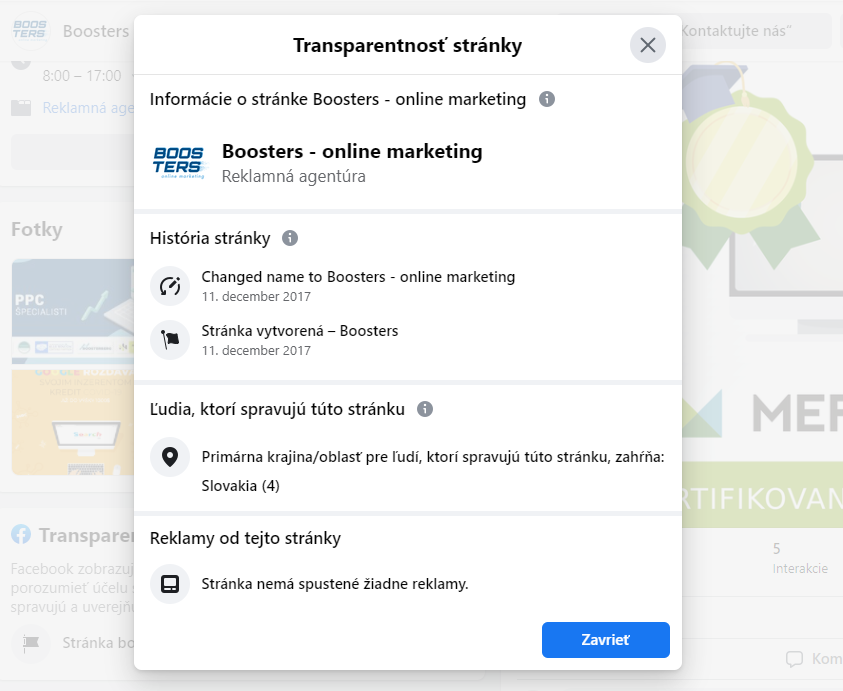843x691 pixels.
Task: Click 'Reklamná agentúra' subtitle in dialog
Action: click(x=294, y=176)
